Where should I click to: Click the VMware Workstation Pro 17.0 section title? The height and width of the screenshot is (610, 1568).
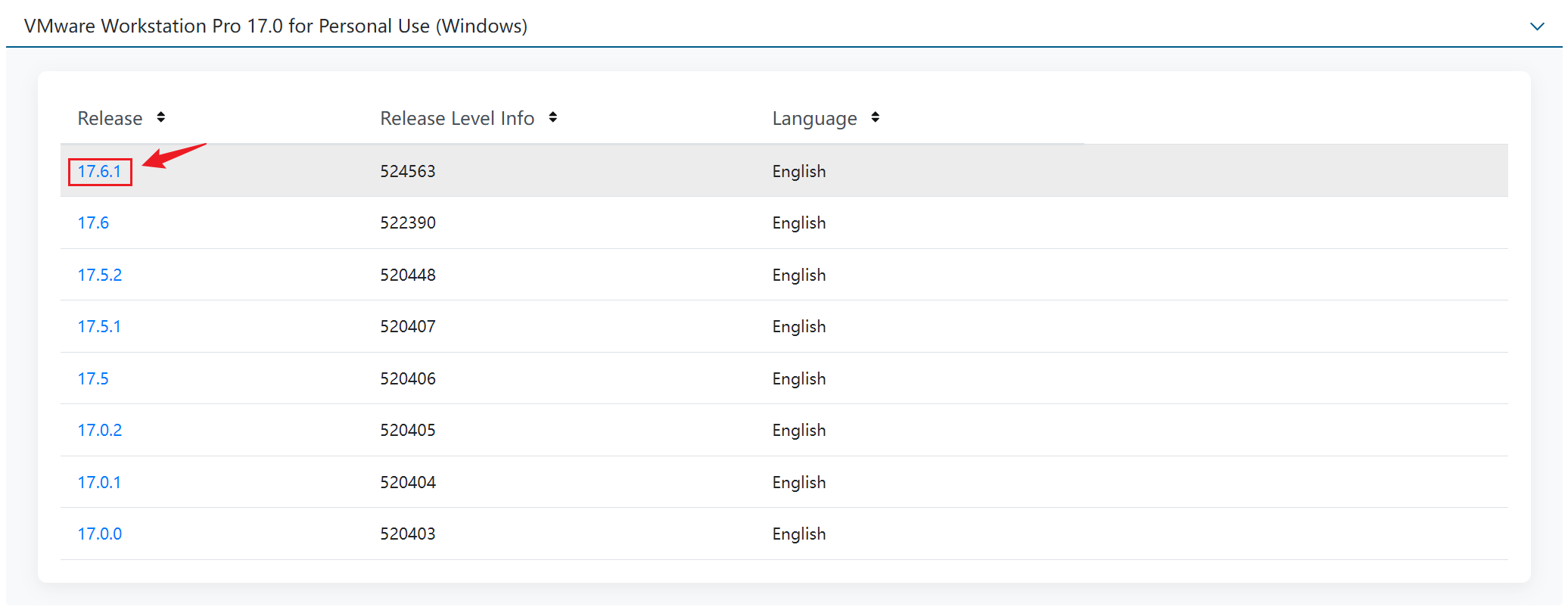[275, 26]
